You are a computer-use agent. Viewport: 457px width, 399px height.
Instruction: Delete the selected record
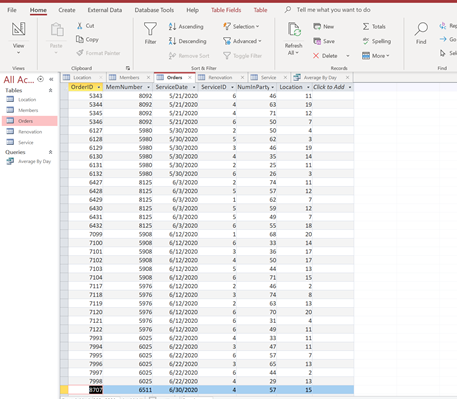coord(325,56)
